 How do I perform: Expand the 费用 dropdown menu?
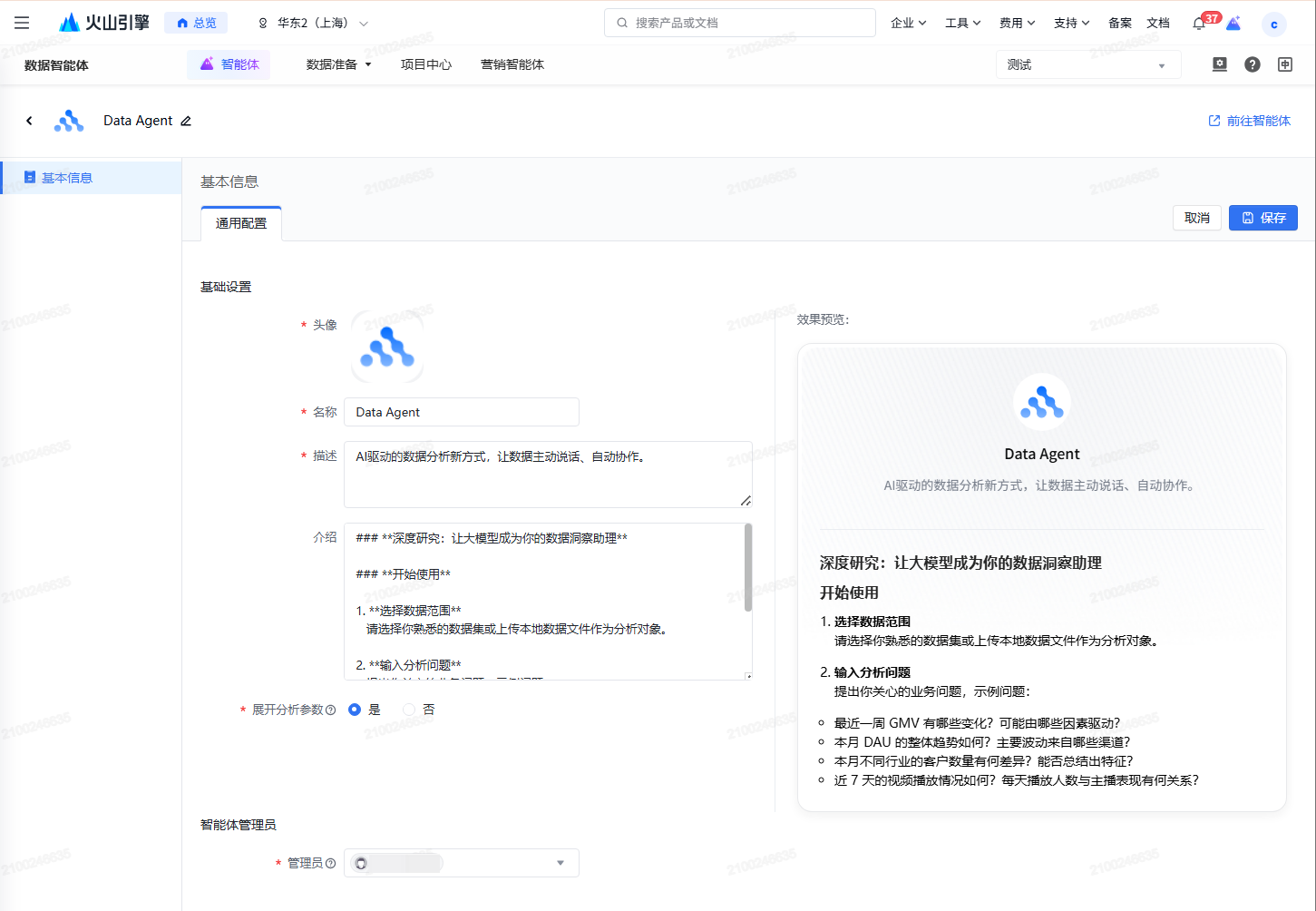(1017, 24)
